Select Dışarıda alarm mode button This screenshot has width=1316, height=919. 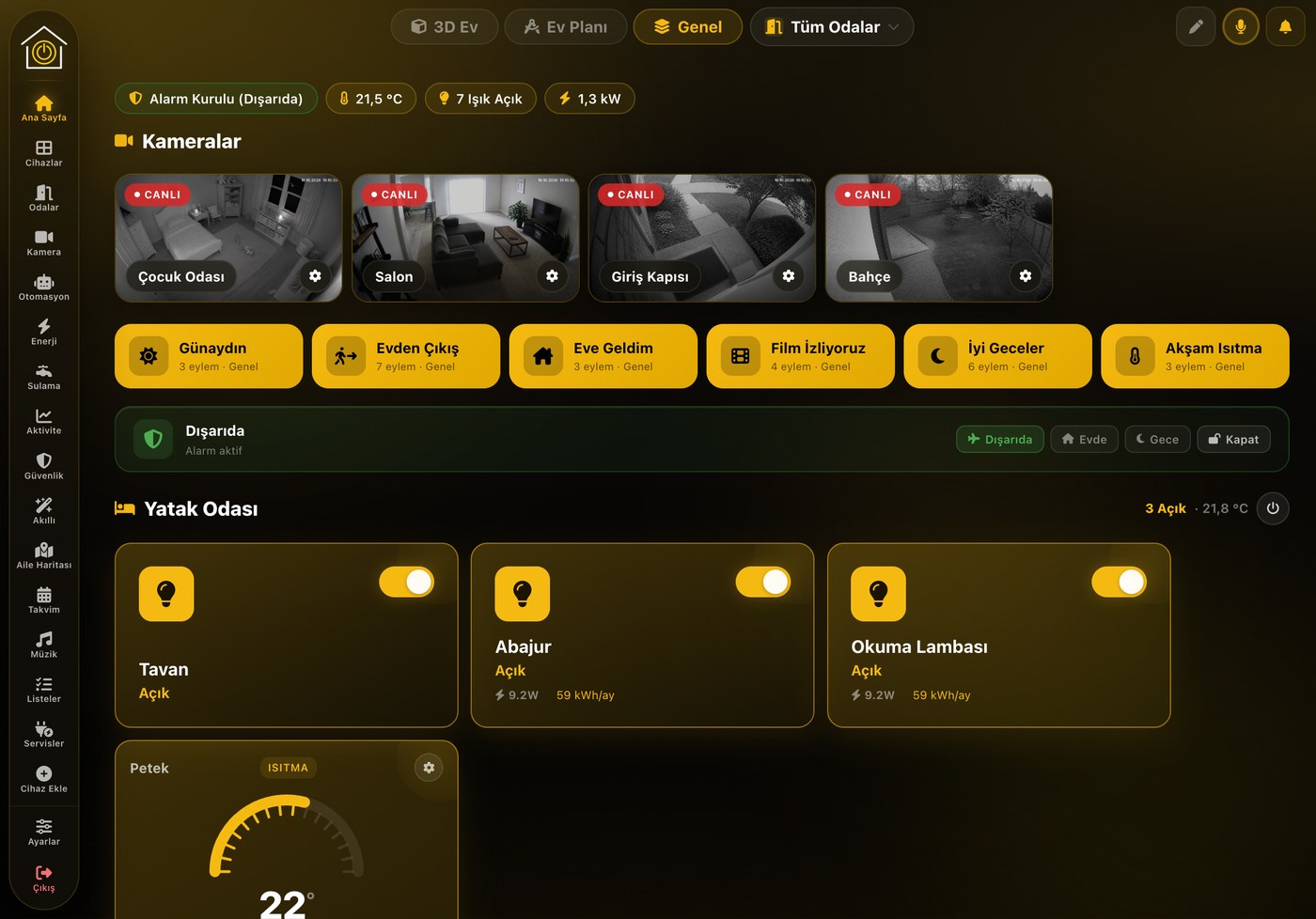coord(1000,439)
